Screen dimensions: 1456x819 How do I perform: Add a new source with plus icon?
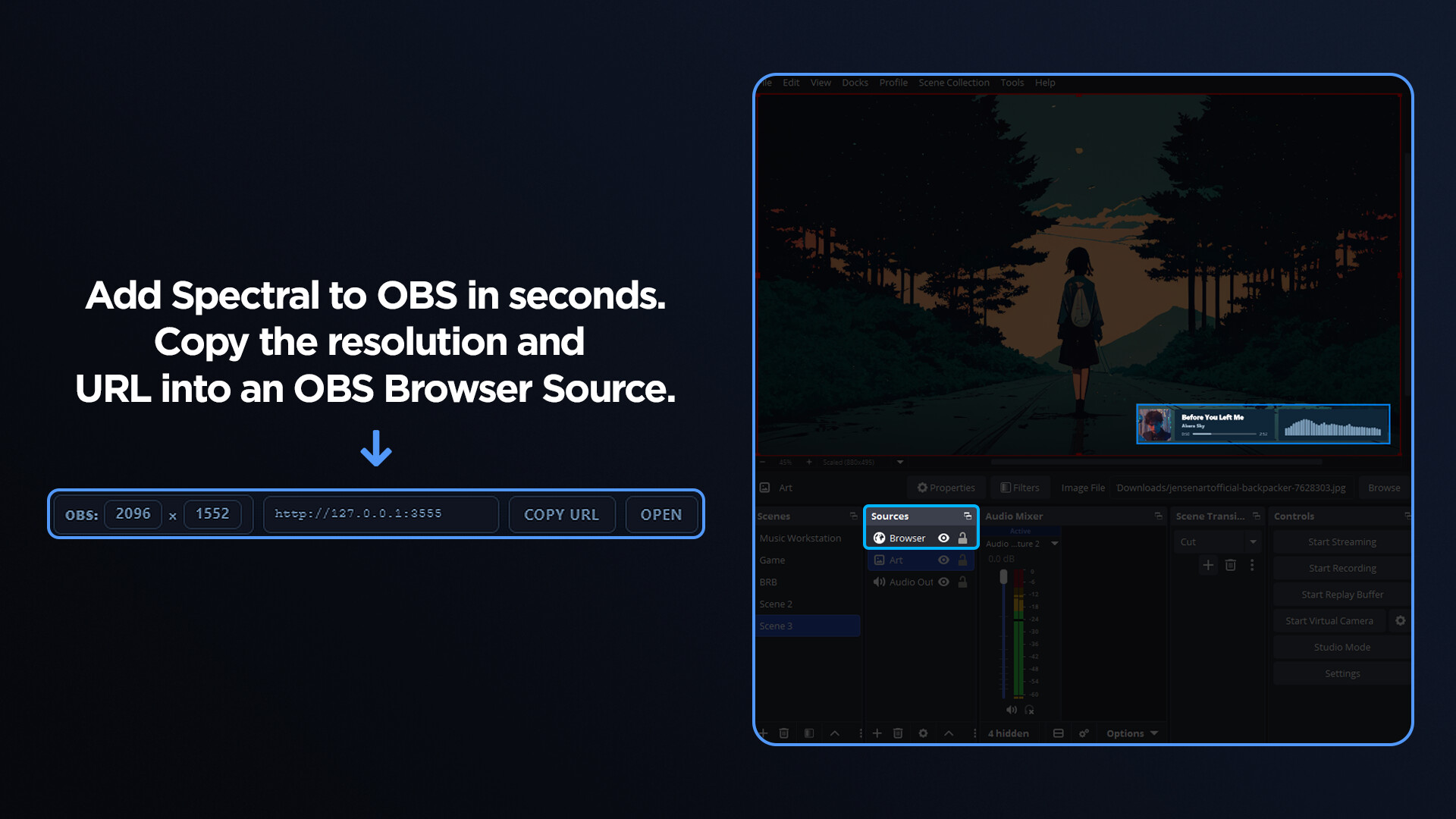click(x=877, y=733)
